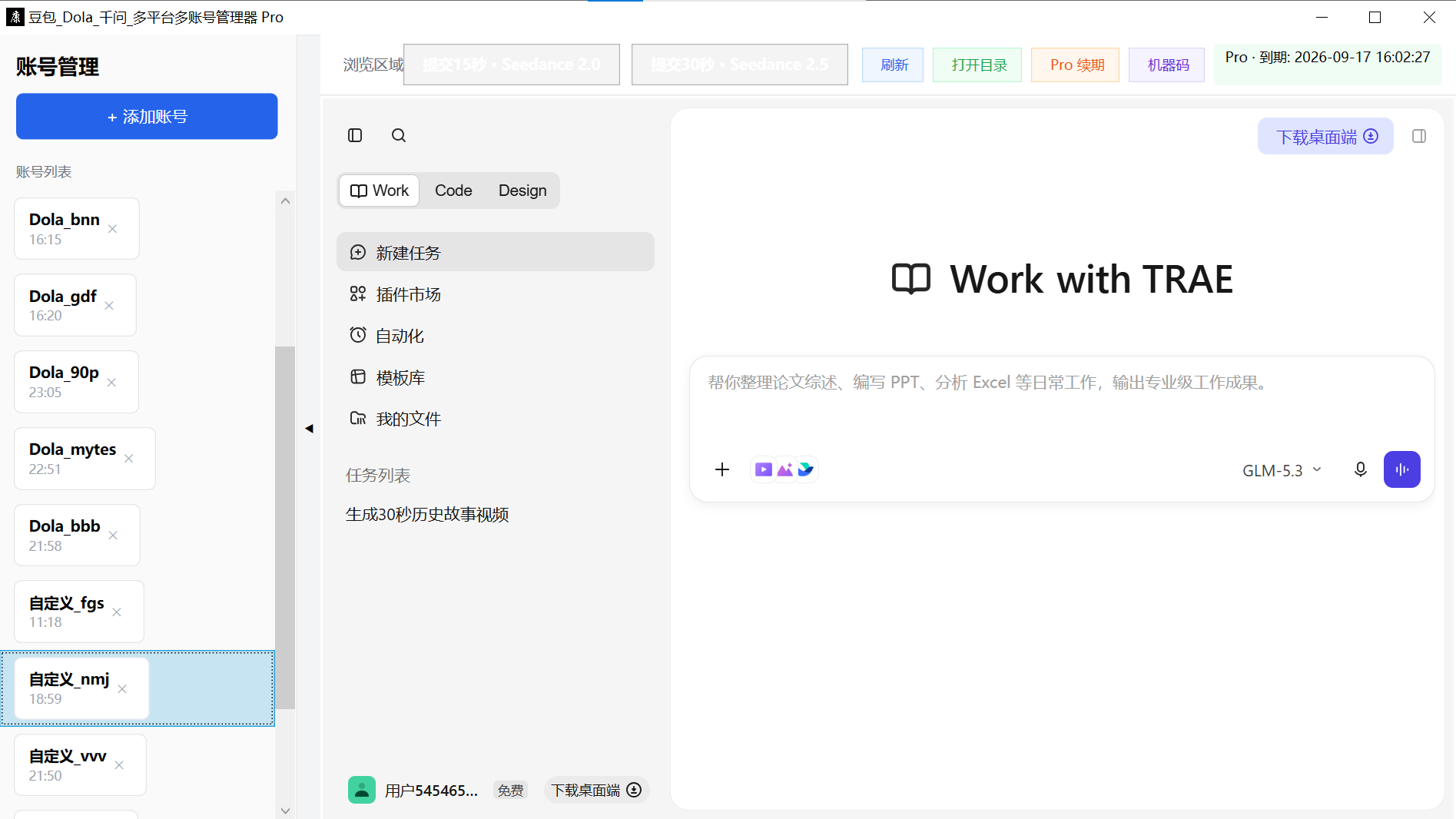The image size is (1456, 819).
Task: Remove the Dola_90p account with its X
Action: coord(111,383)
